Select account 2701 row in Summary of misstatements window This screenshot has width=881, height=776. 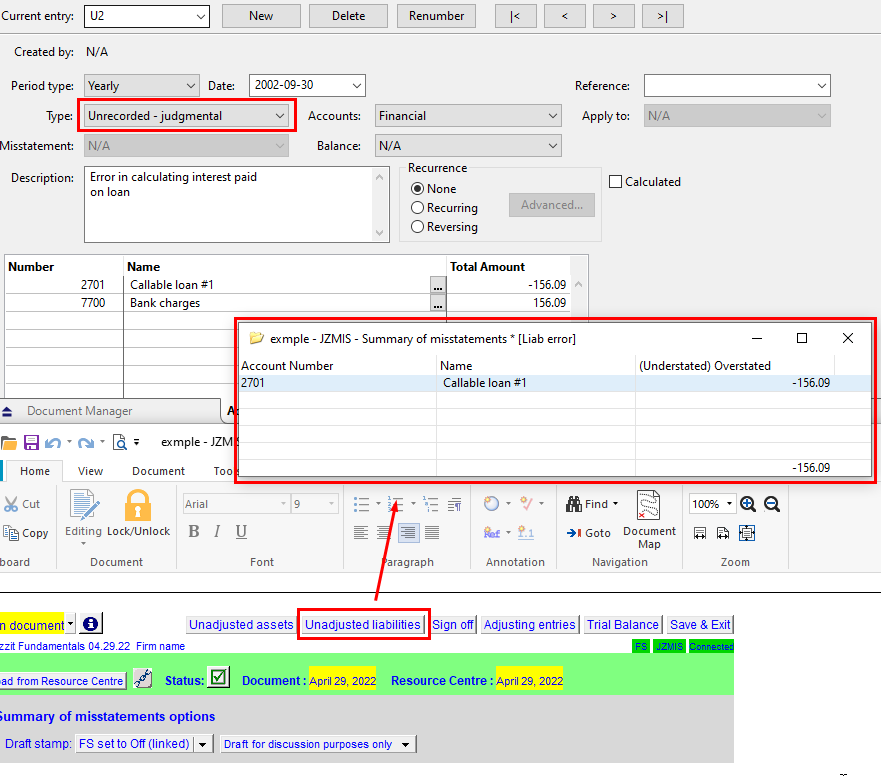click(555, 383)
